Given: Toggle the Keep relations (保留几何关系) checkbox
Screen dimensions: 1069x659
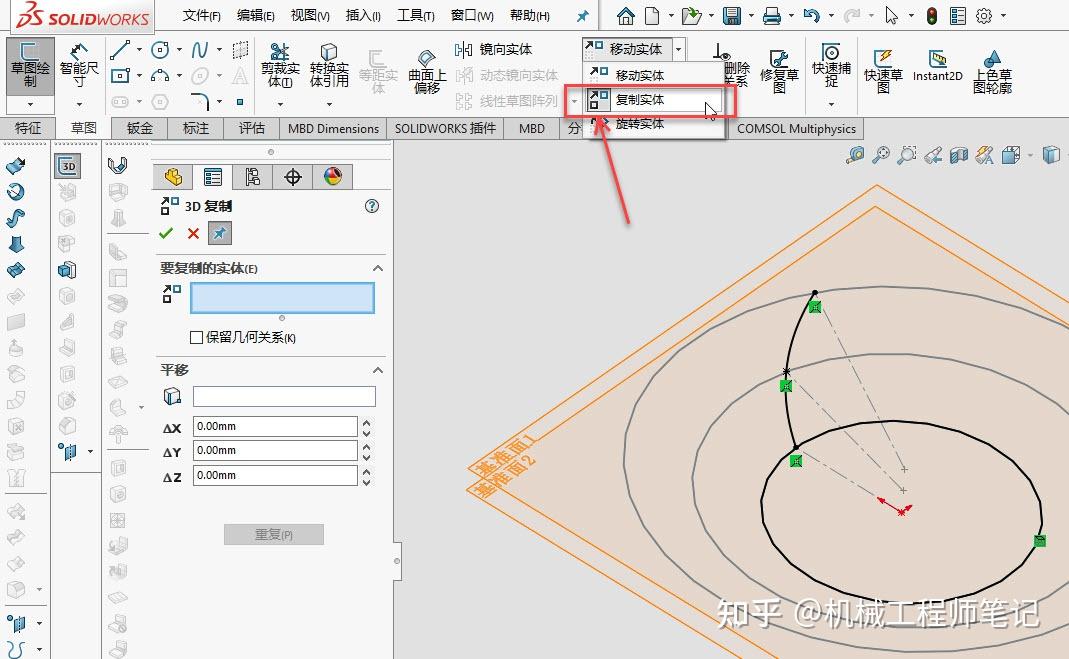Looking at the screenshot, I should click(x=196, y=337).
